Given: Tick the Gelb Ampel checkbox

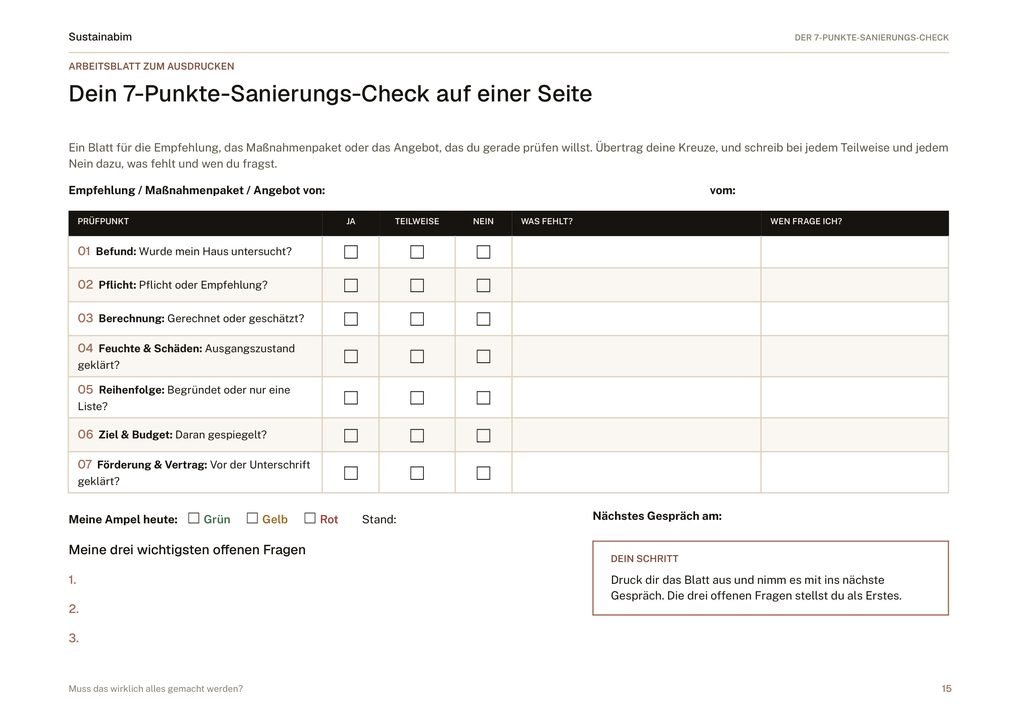Looking at the screenshot, I should point(252,518).
